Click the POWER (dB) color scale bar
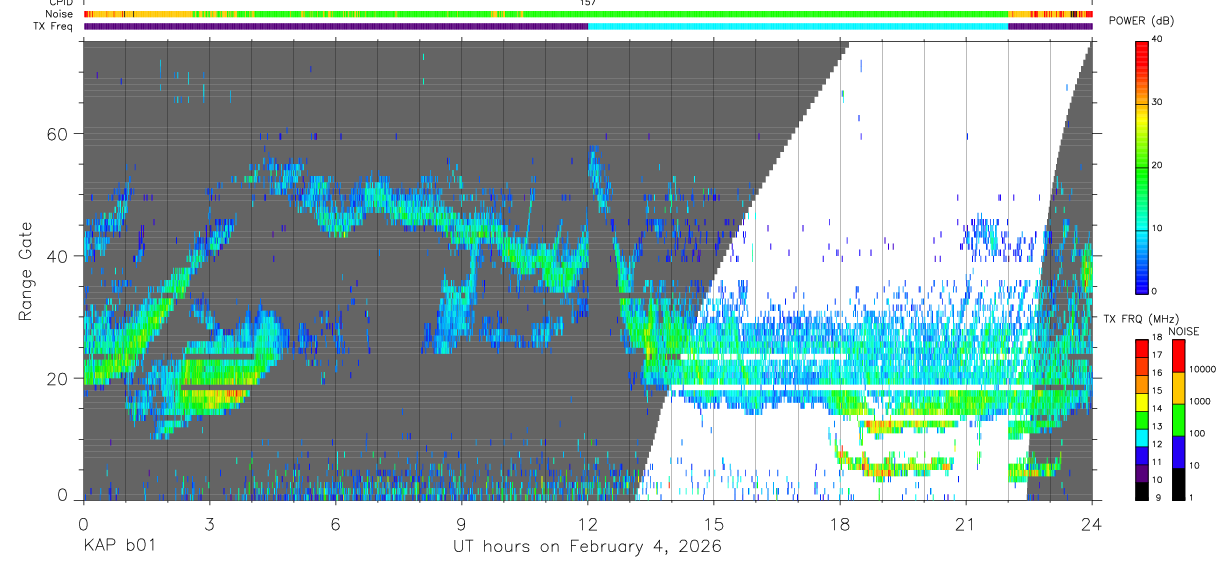 coord(1142,166)
